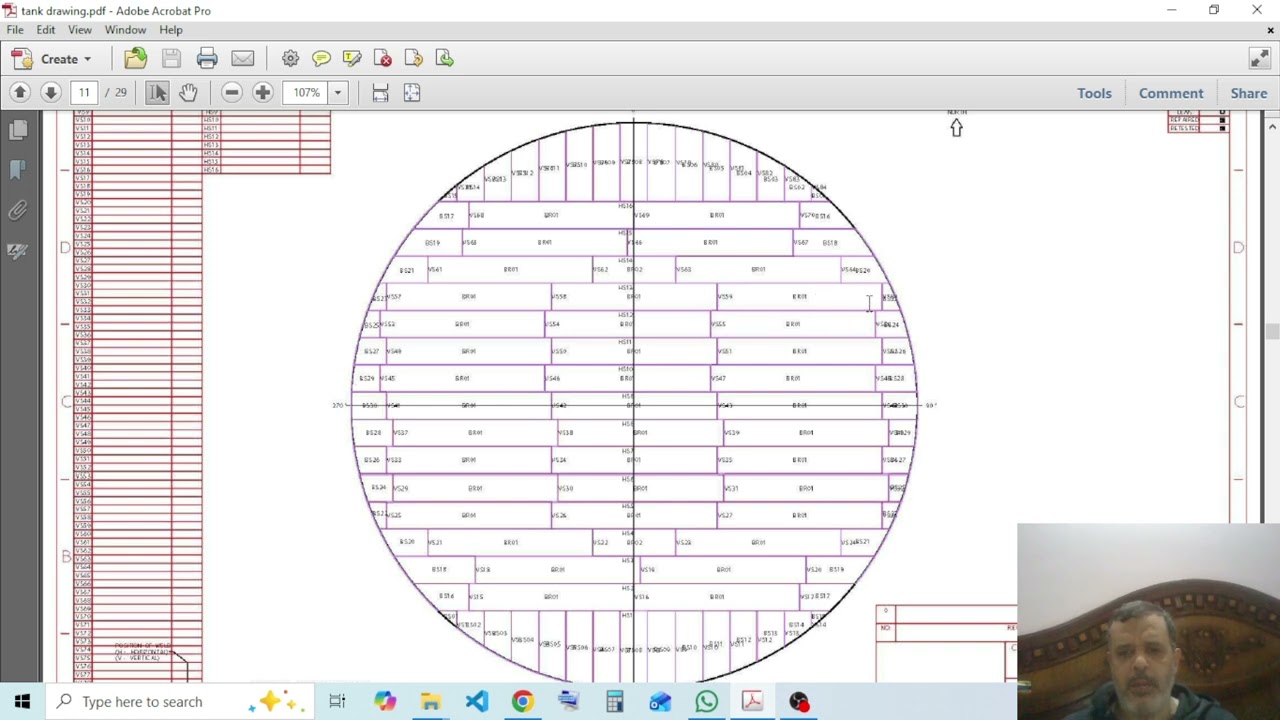Click the vertical scrollbar thumb
This screenshot has height=720, width=1280.
point(1272,333)
